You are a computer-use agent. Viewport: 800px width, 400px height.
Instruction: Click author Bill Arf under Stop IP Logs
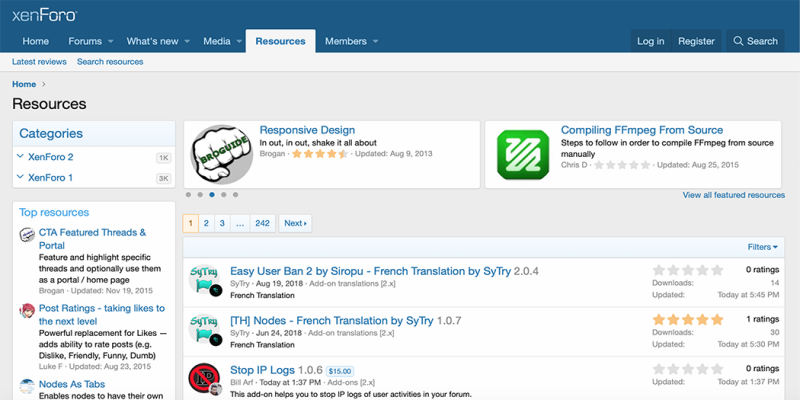(242, 382)
